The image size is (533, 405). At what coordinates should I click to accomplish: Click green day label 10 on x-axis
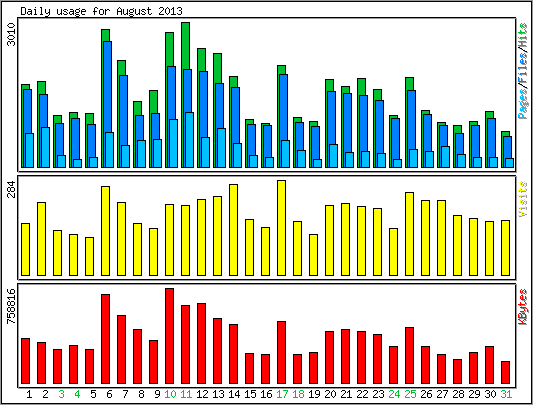pos(170,394)
